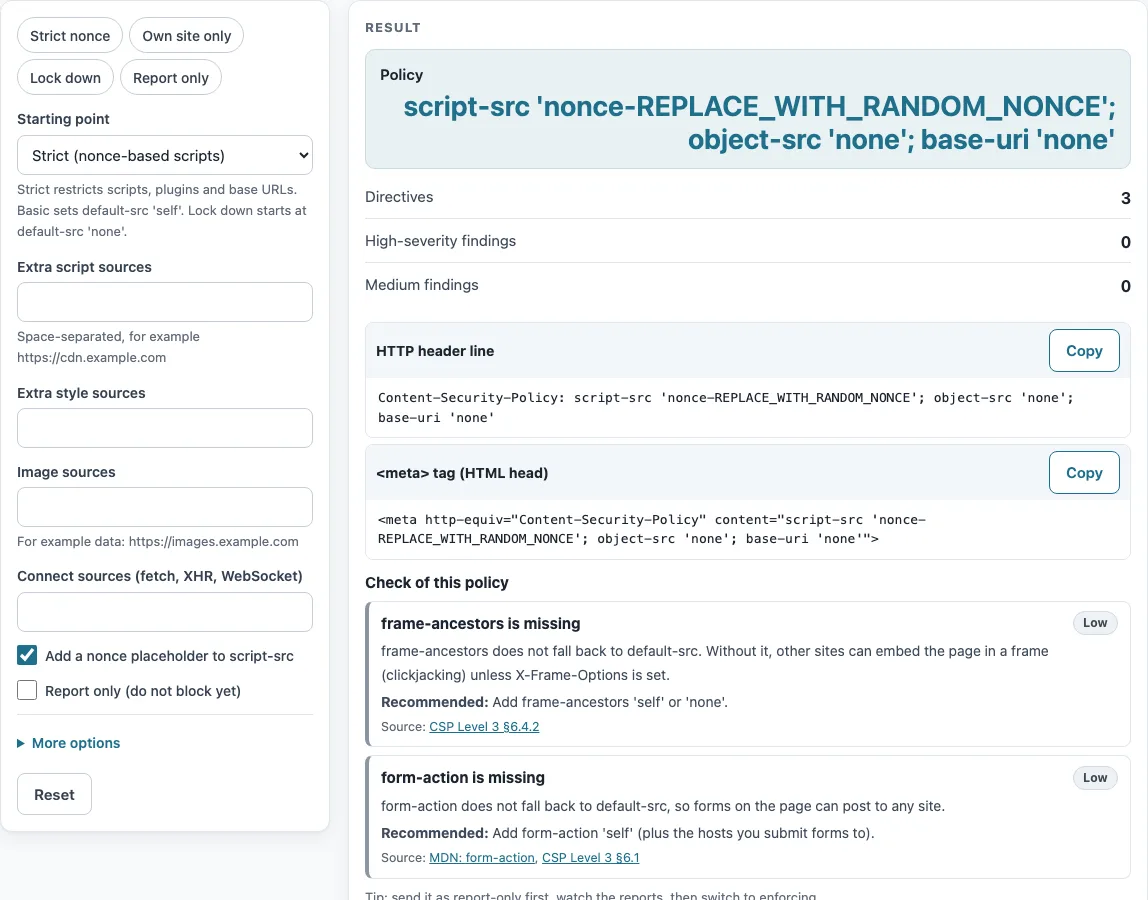The image size is (1148, 900).
Task: Click the RESULT section heading
Action: pos(393,28)
